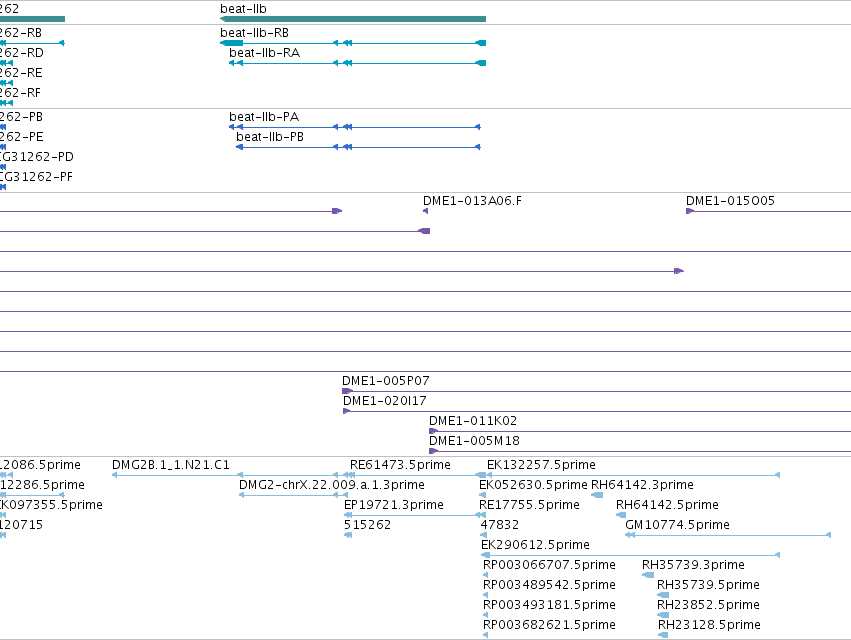Click the G31262-PF protein label
This screenshot has height=640, width=851.
(36, 177)
